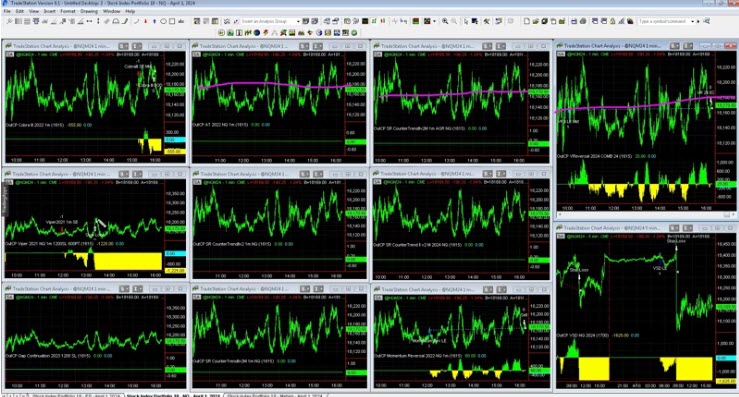The image size is (739, 397).
Task: Click the open folder icon
Action: (x=535, y=21)
